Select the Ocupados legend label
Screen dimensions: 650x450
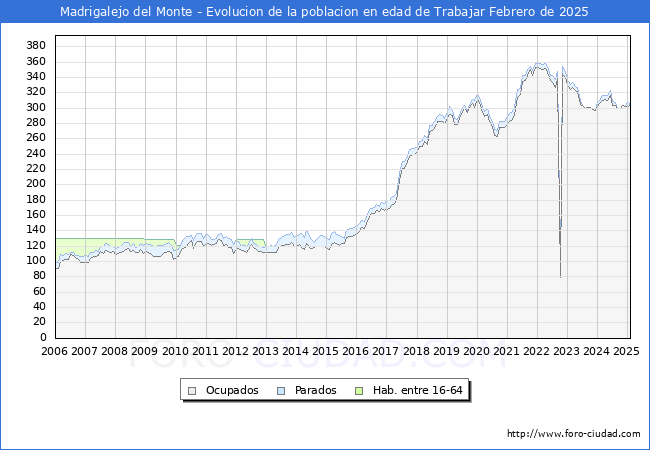(x=232, y=390)
